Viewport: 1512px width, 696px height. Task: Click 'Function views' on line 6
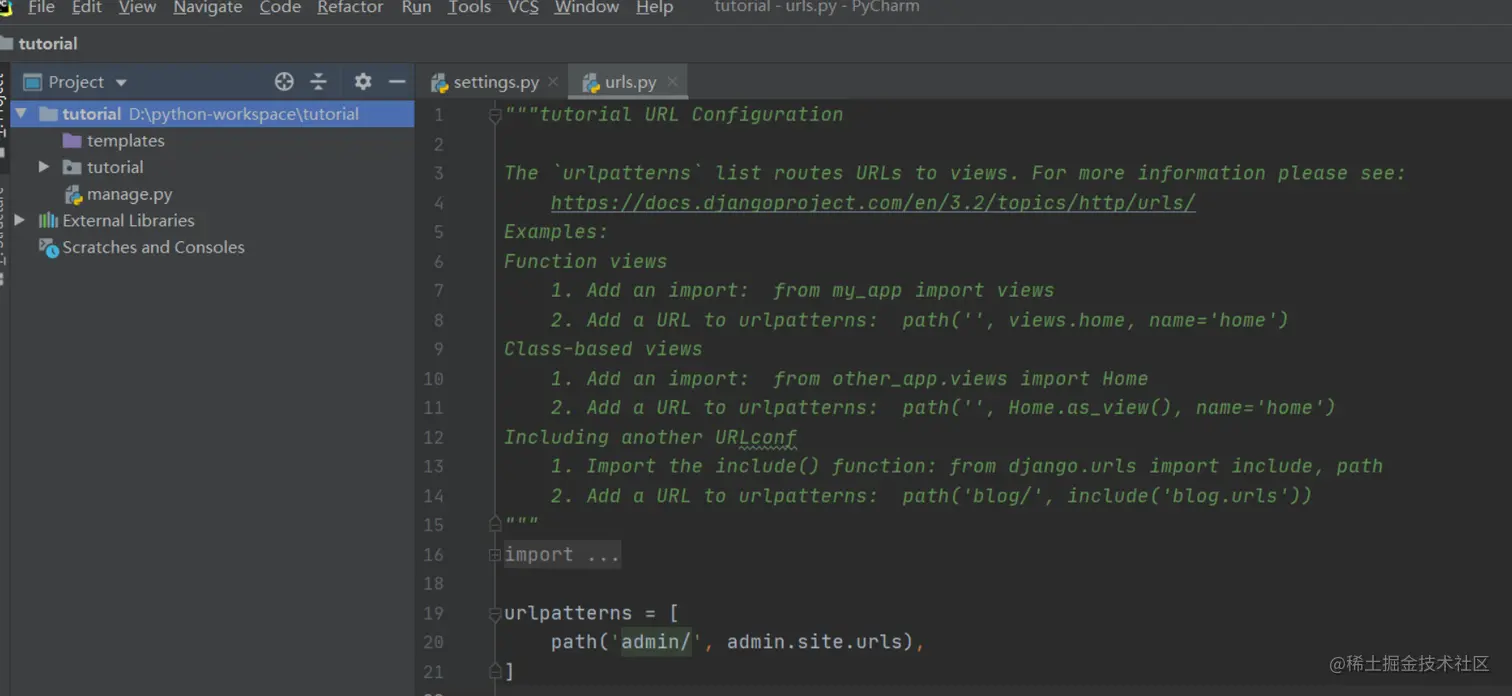coord(585,261)
